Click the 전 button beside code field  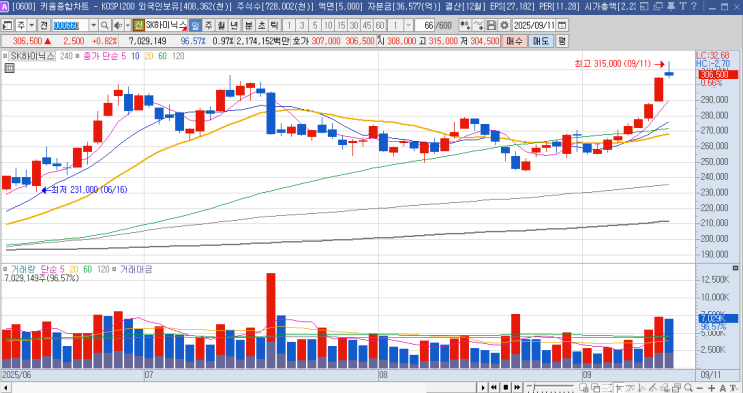[44, 25]
